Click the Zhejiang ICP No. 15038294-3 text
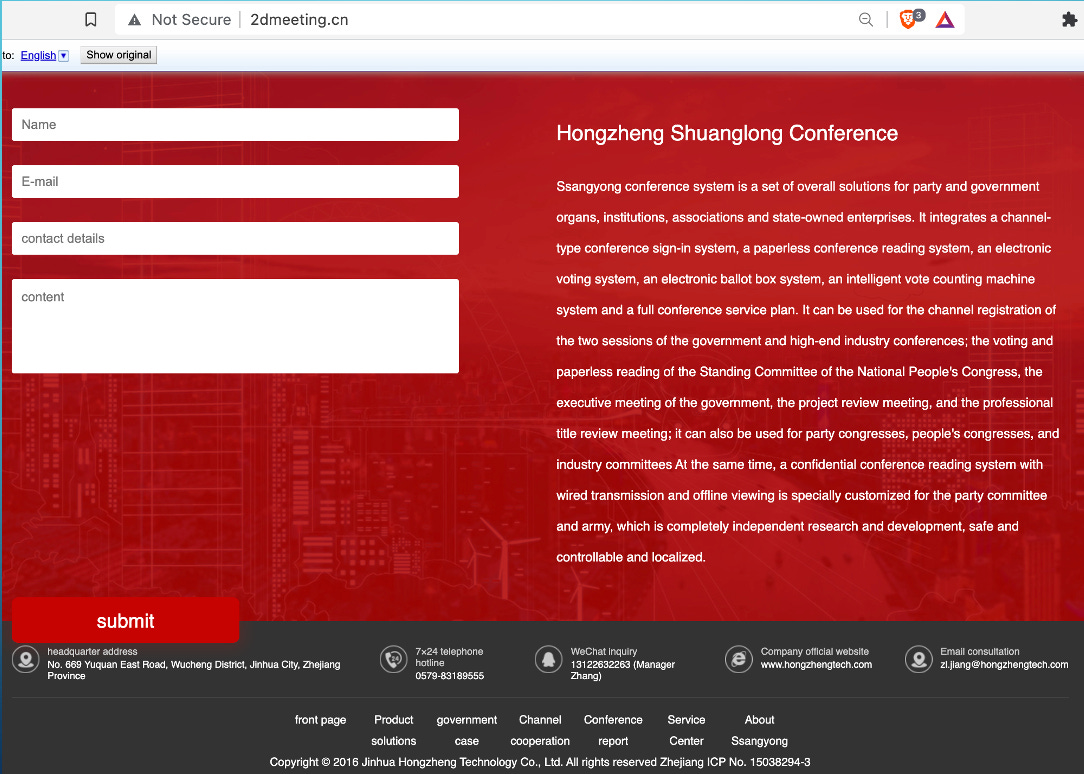The height and width of the screenshot is (774, 1084). click(x=735, y=762)
